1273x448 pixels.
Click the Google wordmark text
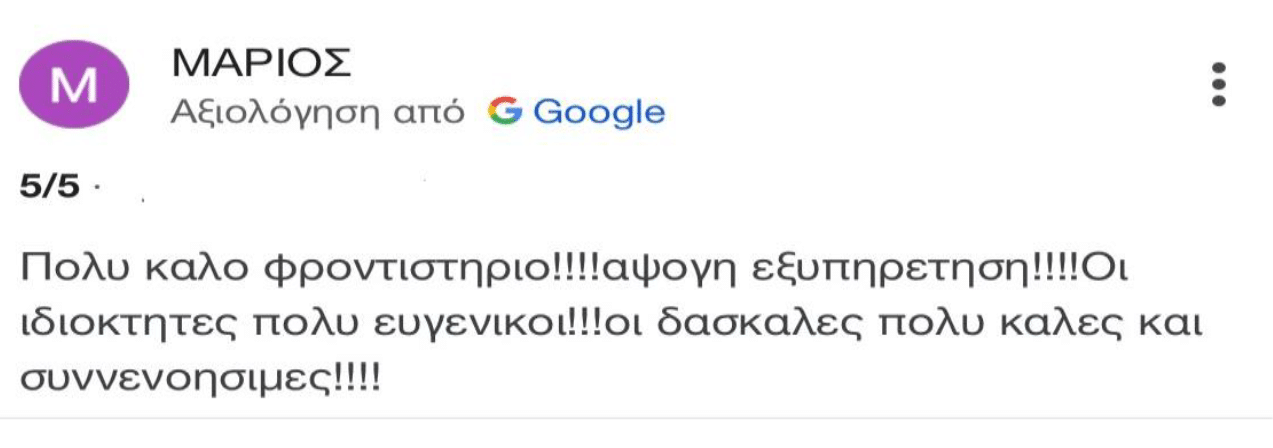click(x=598, y=112)
